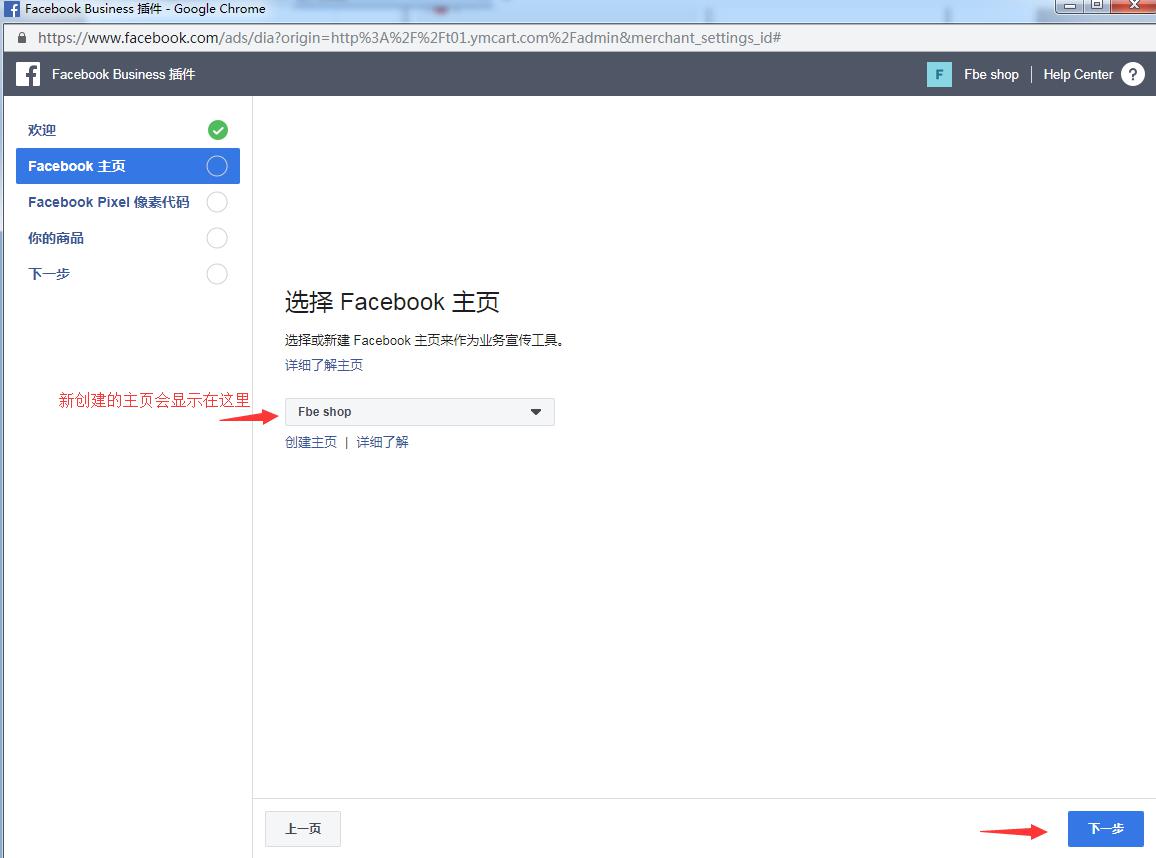The width and height of the screenshot is (1156, 858).
Task: Select the 欢迎 step in sidebar
Action: 42,130
